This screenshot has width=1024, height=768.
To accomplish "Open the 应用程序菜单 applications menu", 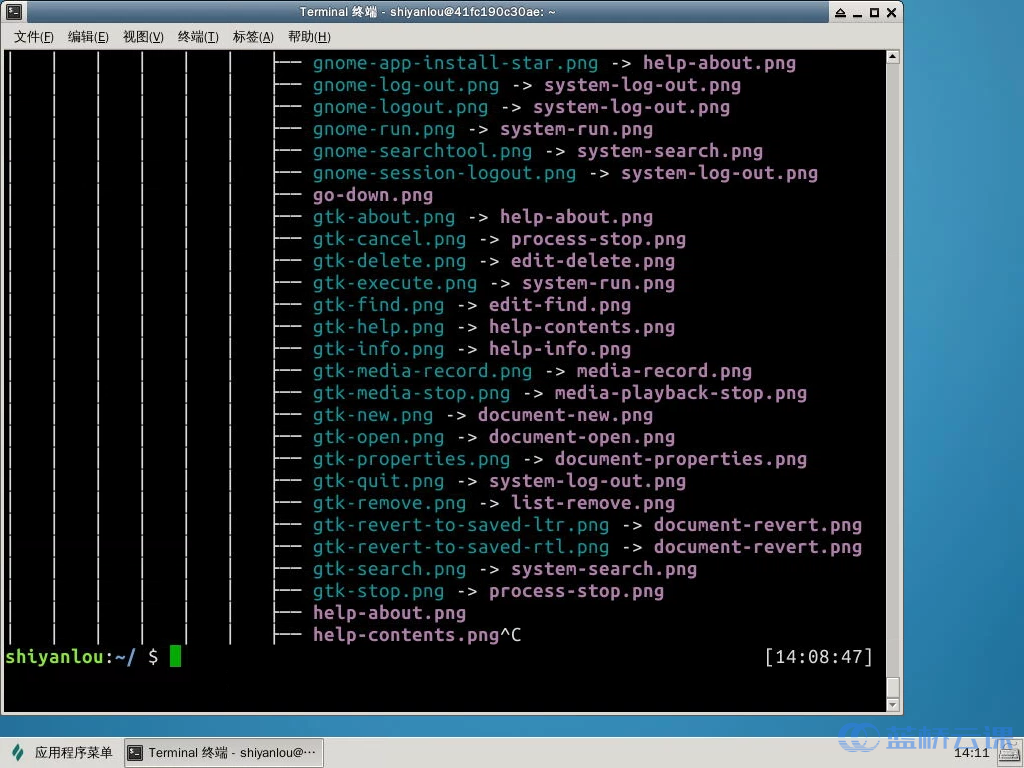I will point(63,752).
